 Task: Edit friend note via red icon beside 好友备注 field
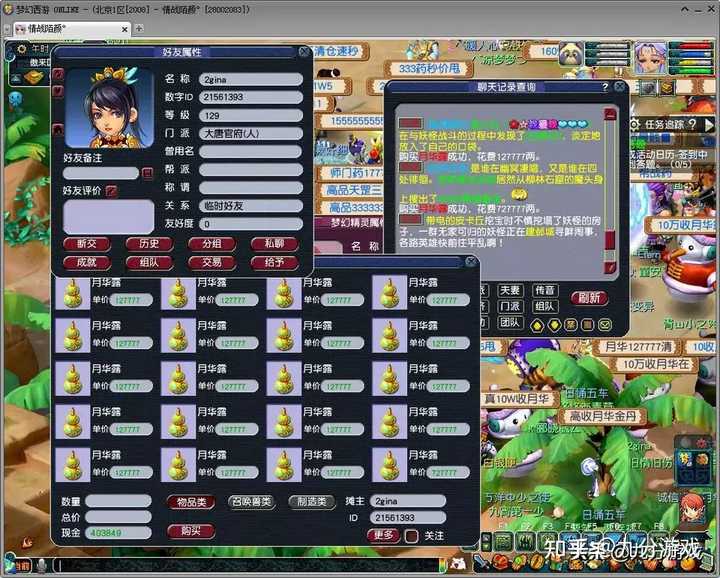(147, 173)
